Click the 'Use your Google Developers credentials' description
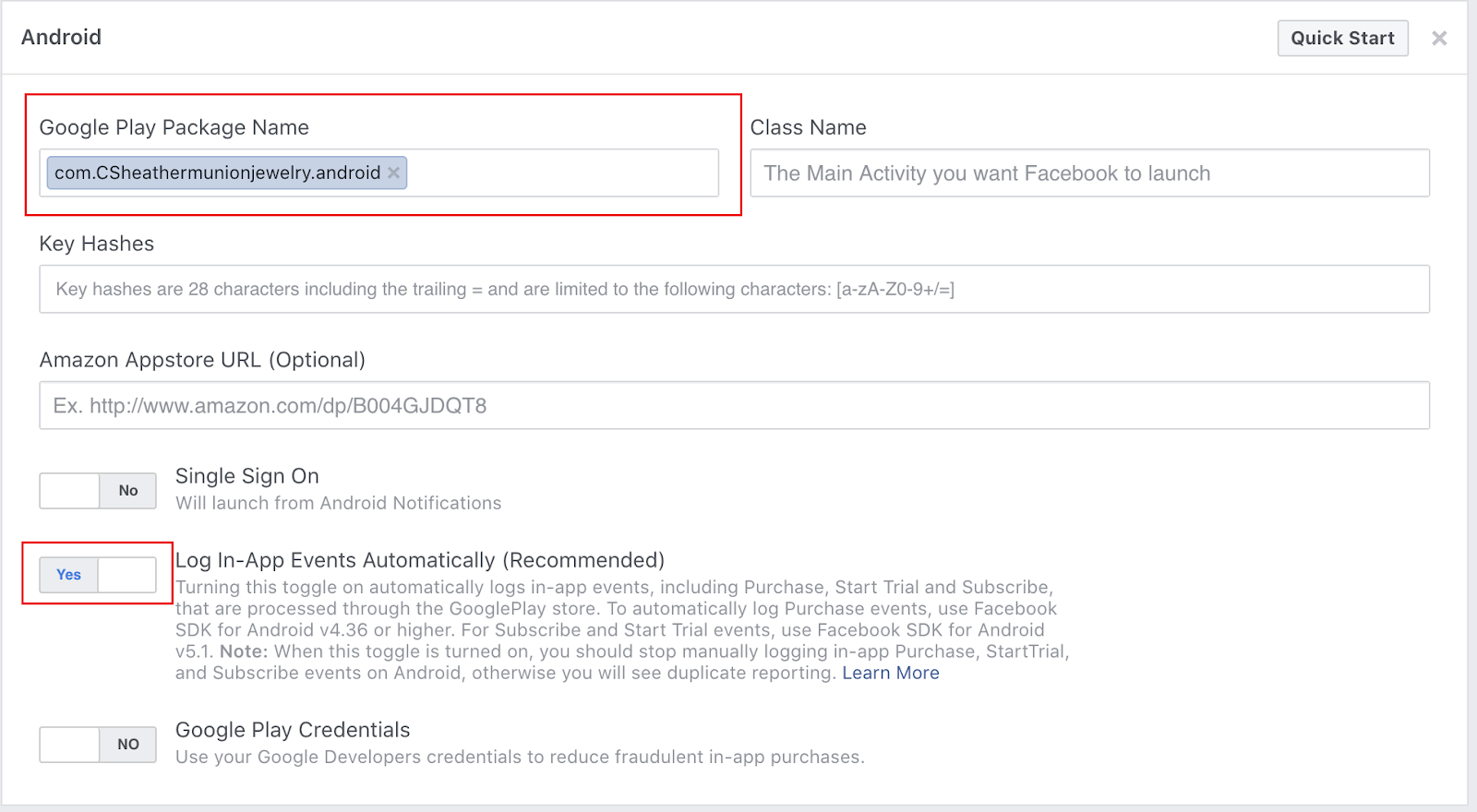This screenshot has width=1477, height=812. click(520, 757)
